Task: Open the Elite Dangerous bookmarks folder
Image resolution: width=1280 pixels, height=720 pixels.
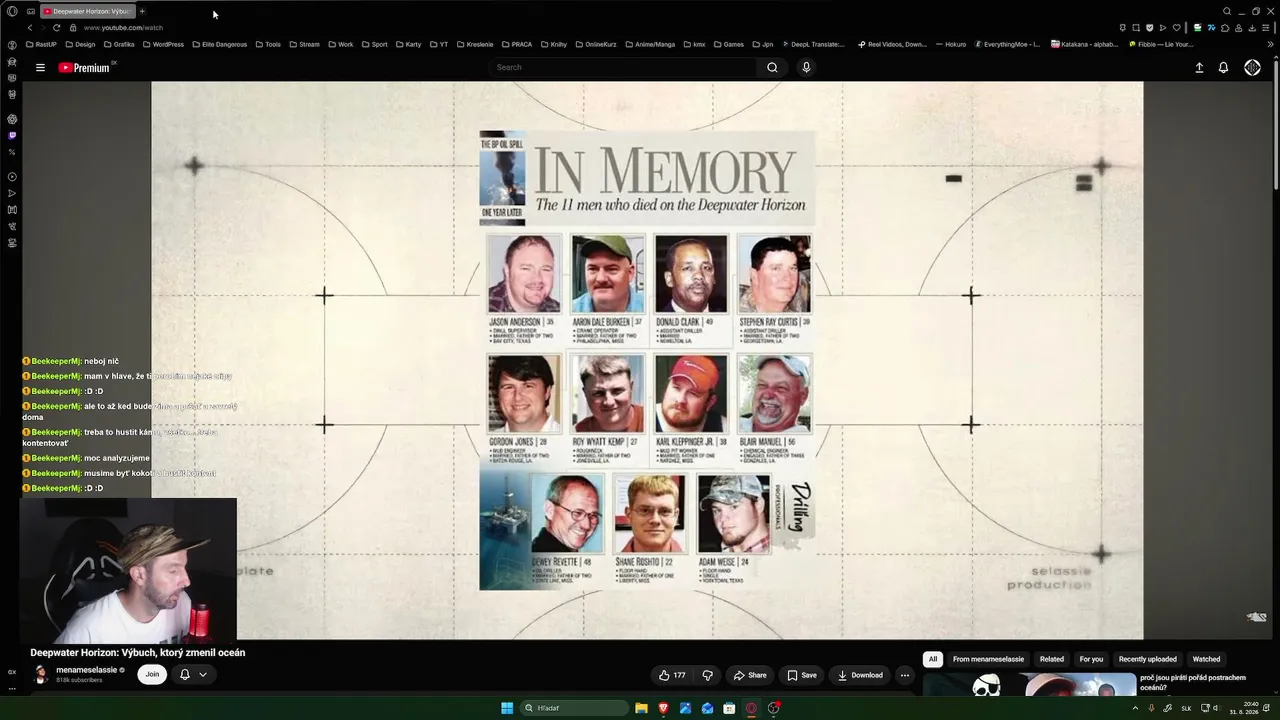Action: [x=219, y=44]
